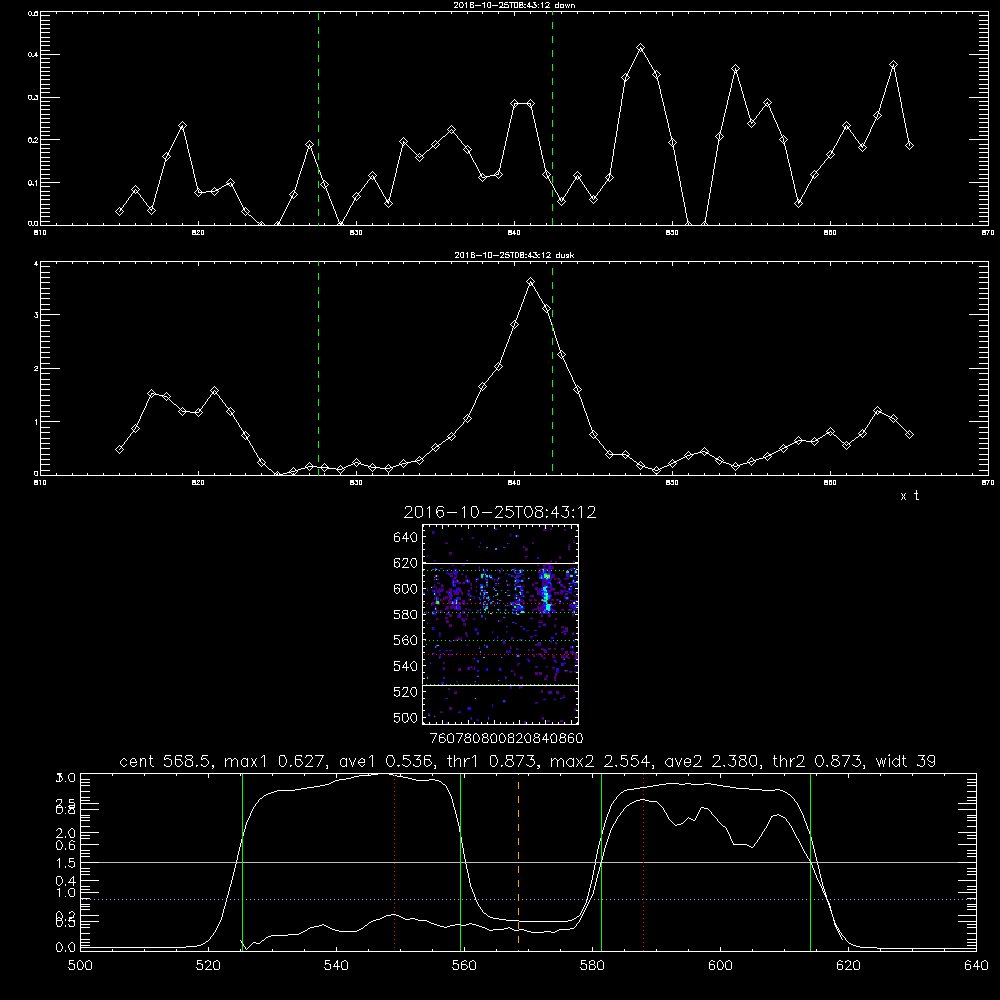Screen dimensions: 1000x1000
Task: Click the 1.0 label on bottom plot y-axis
Action: pyautogui.click(x=66, y=892)
